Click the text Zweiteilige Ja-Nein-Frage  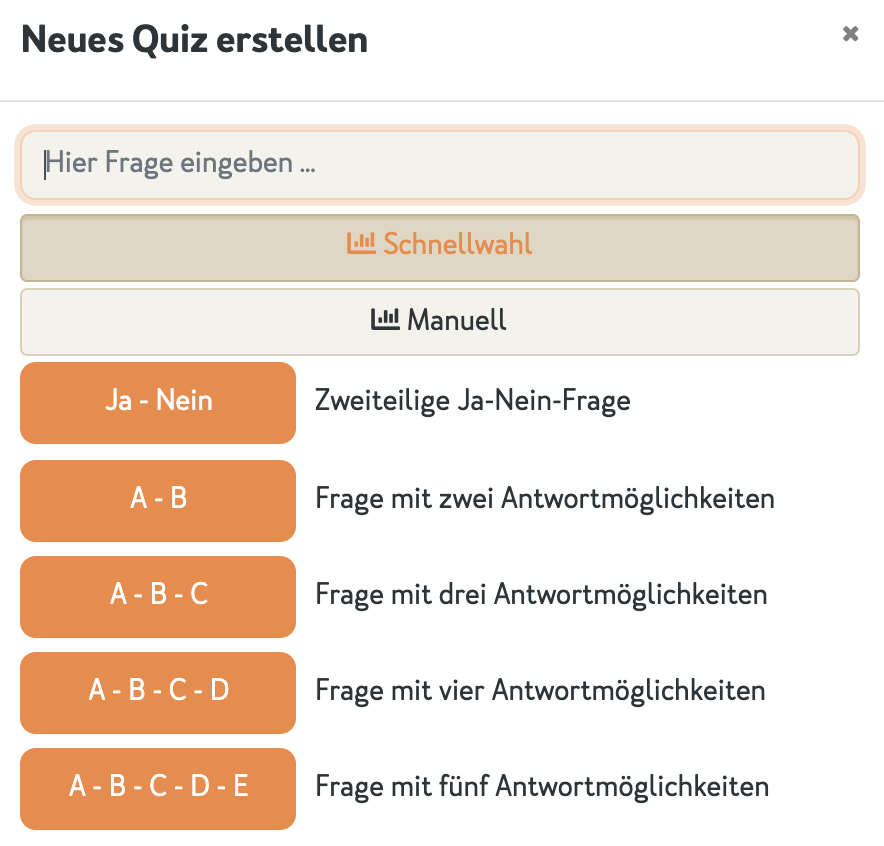click(472, 400)
